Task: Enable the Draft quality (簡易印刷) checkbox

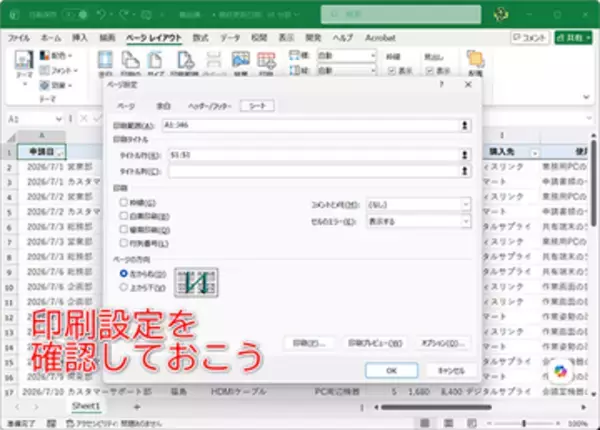Action: (x=124, y=230)
